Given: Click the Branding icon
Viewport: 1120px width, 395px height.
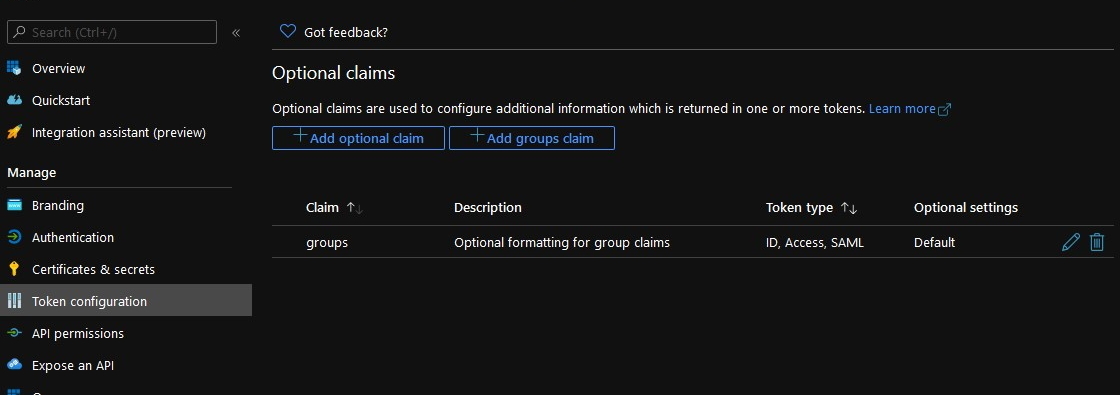Looking at the screenshot, I should [14, 206].
